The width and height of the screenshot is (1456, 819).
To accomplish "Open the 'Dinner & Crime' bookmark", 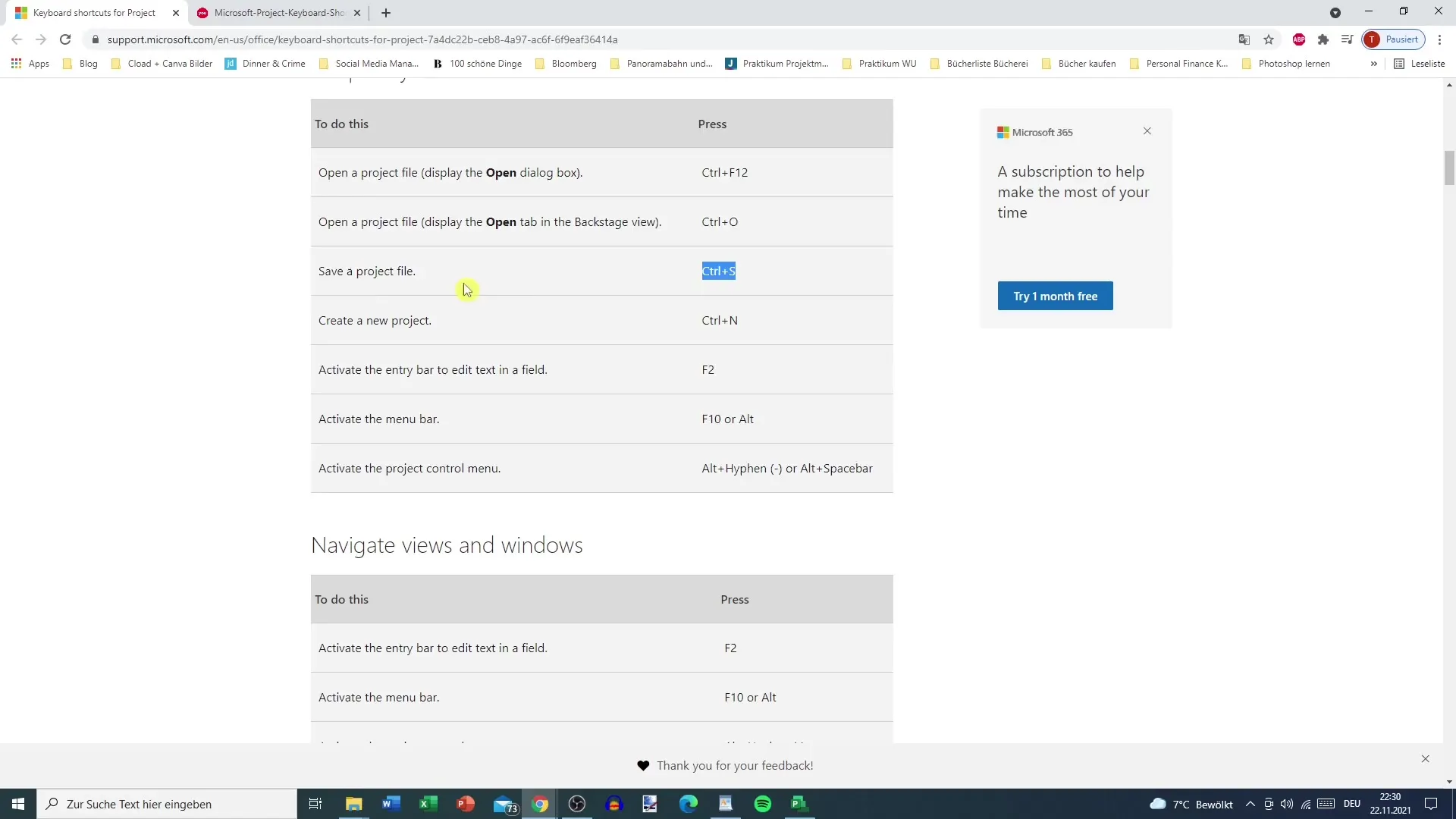I will (273, 63).
